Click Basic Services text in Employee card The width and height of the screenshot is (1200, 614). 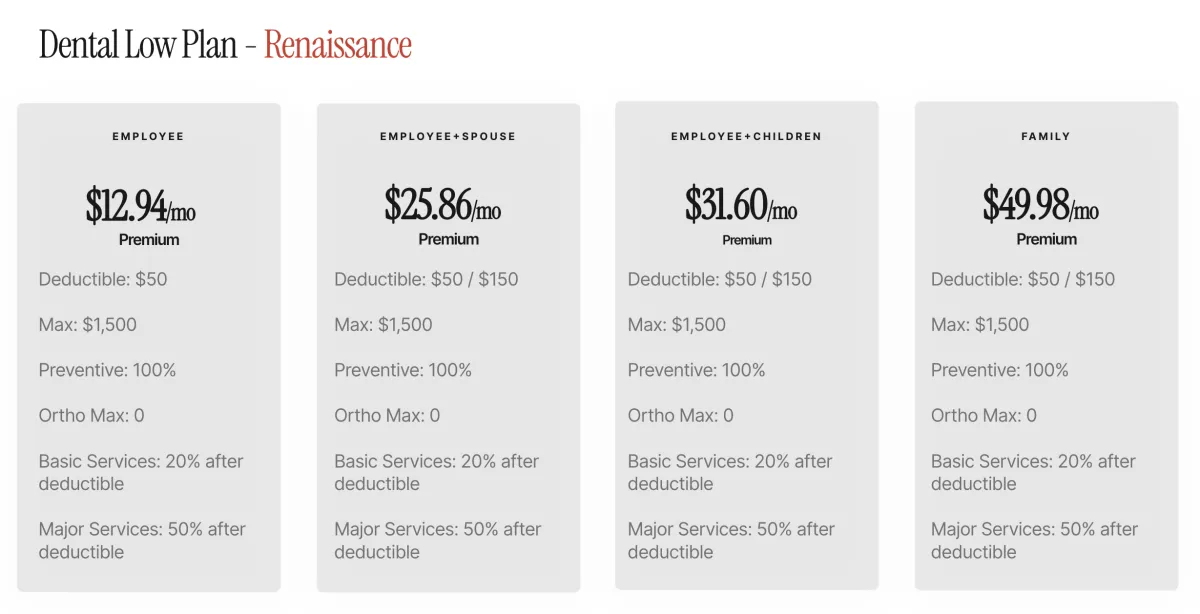point(141,472)
